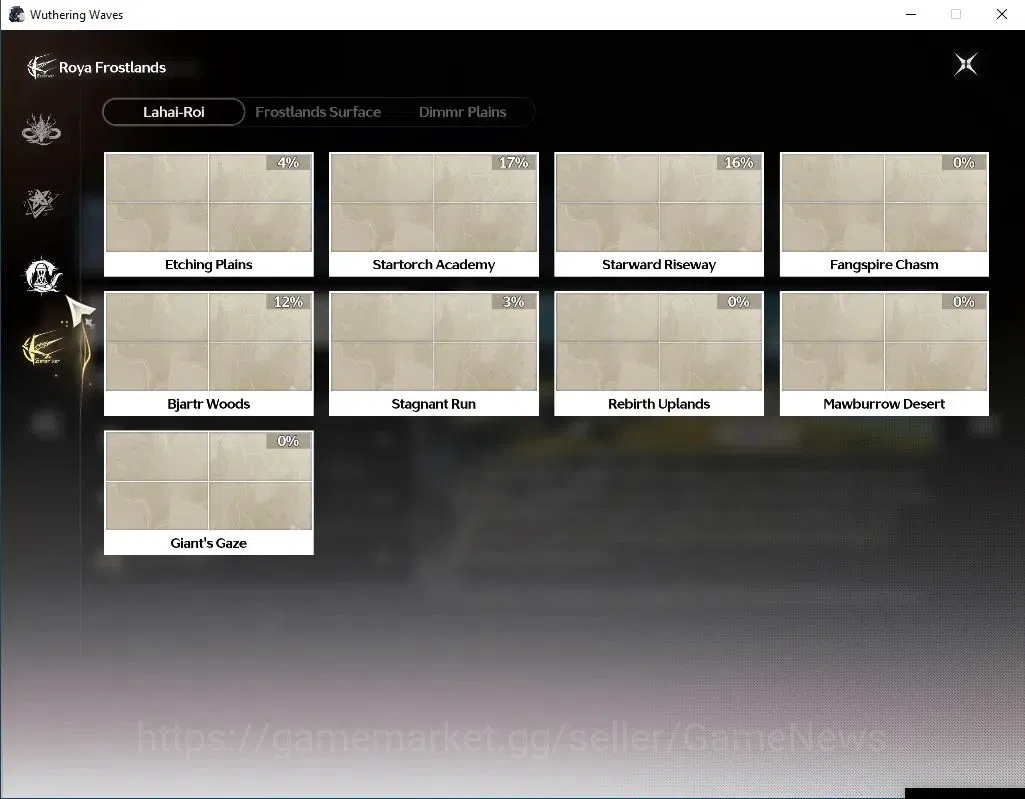Click the 12% badge on Bjartr Woods
Image resolution: width=1025 pixels, height=799 pixels.
coord(288,301)
